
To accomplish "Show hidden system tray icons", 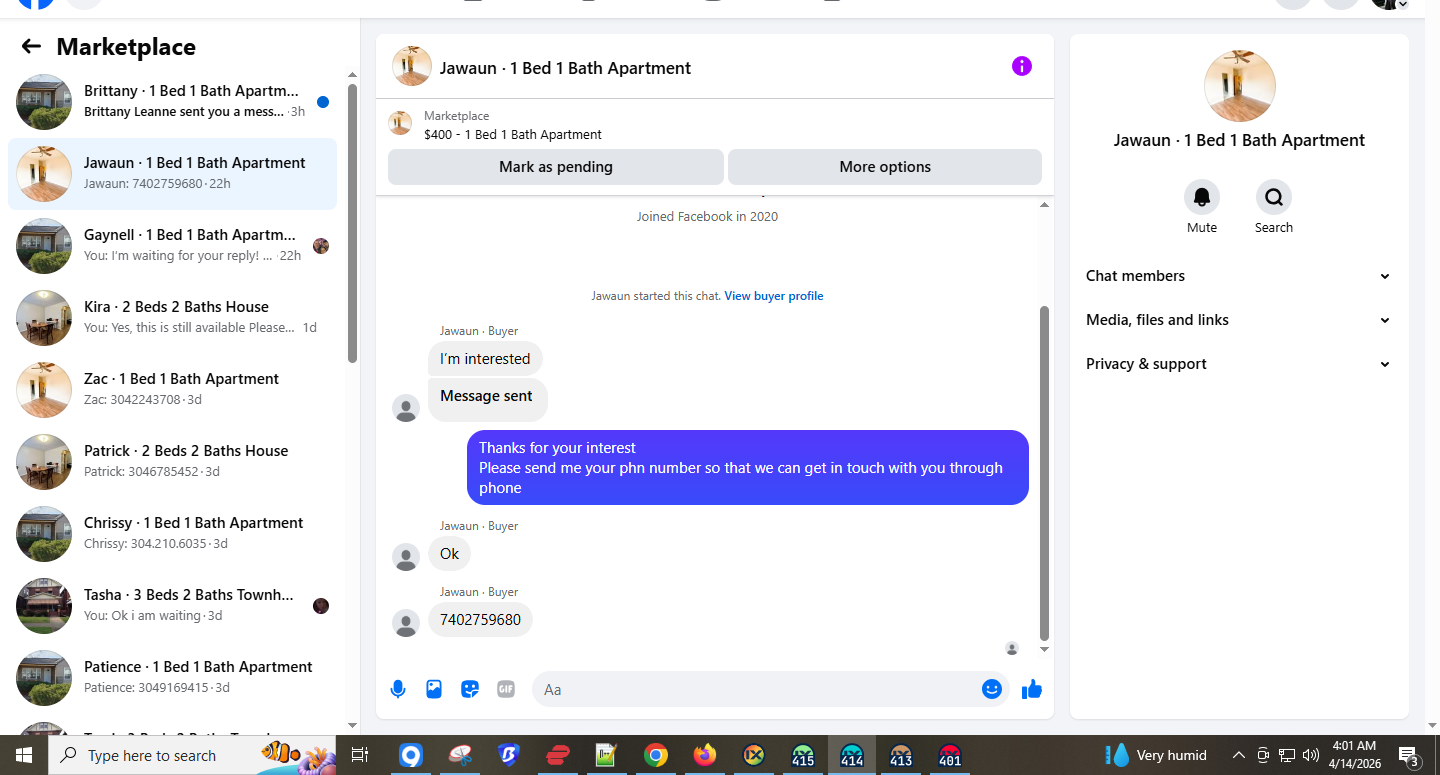I will point(1238,755).
